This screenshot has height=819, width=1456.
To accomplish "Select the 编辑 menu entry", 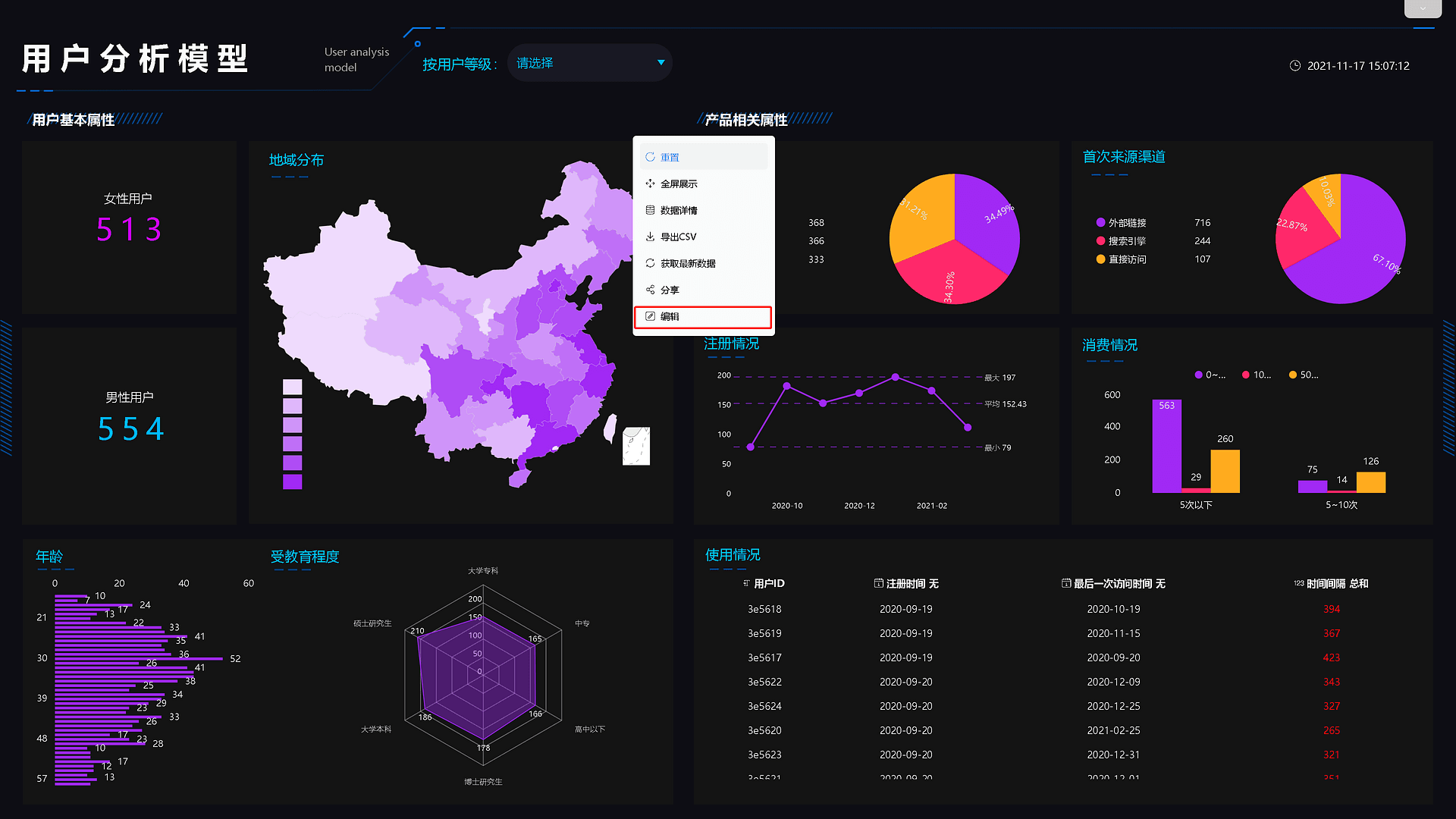I will (703, 317).
